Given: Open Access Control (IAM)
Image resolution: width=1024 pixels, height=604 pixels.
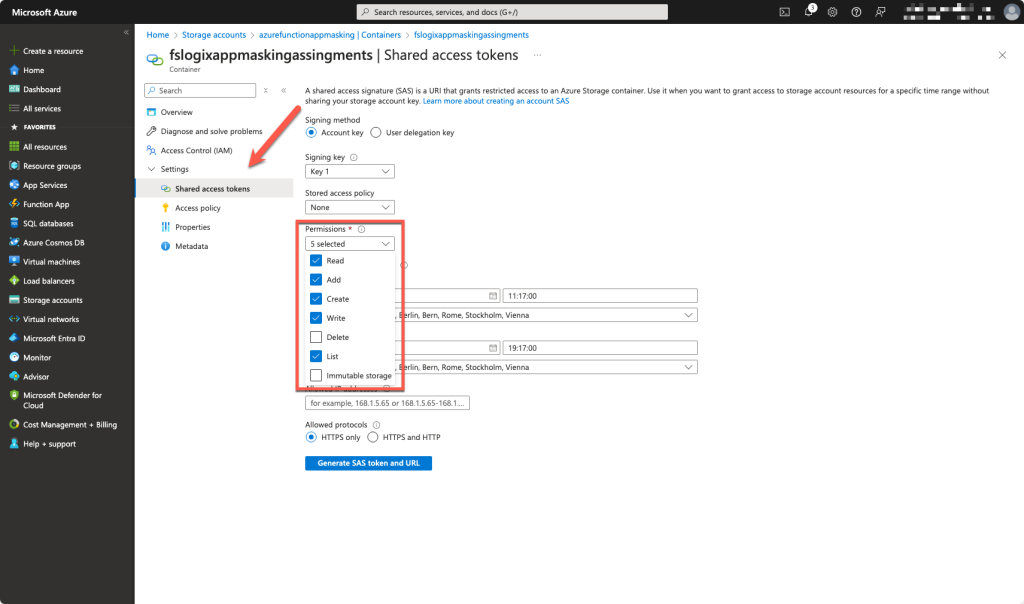Looking at the screenshot, I should coord(196,150).
